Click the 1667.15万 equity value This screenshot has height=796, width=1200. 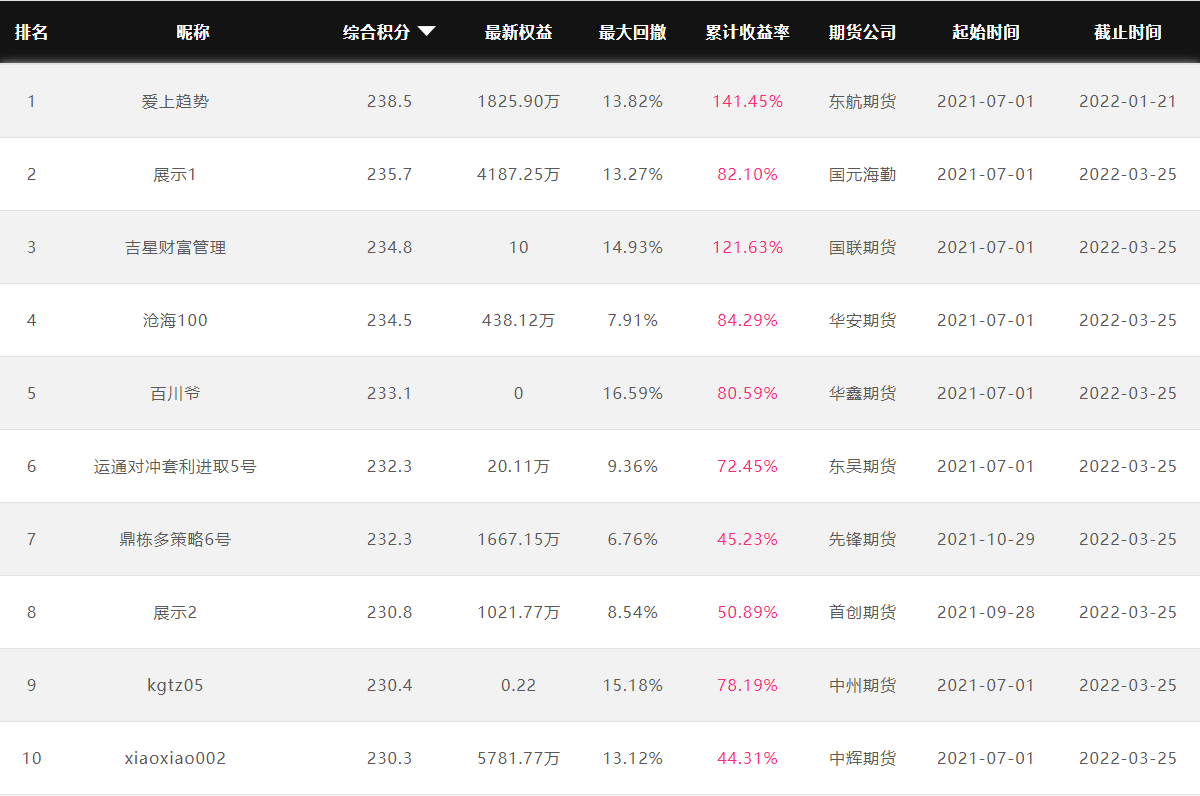[518, 539]
